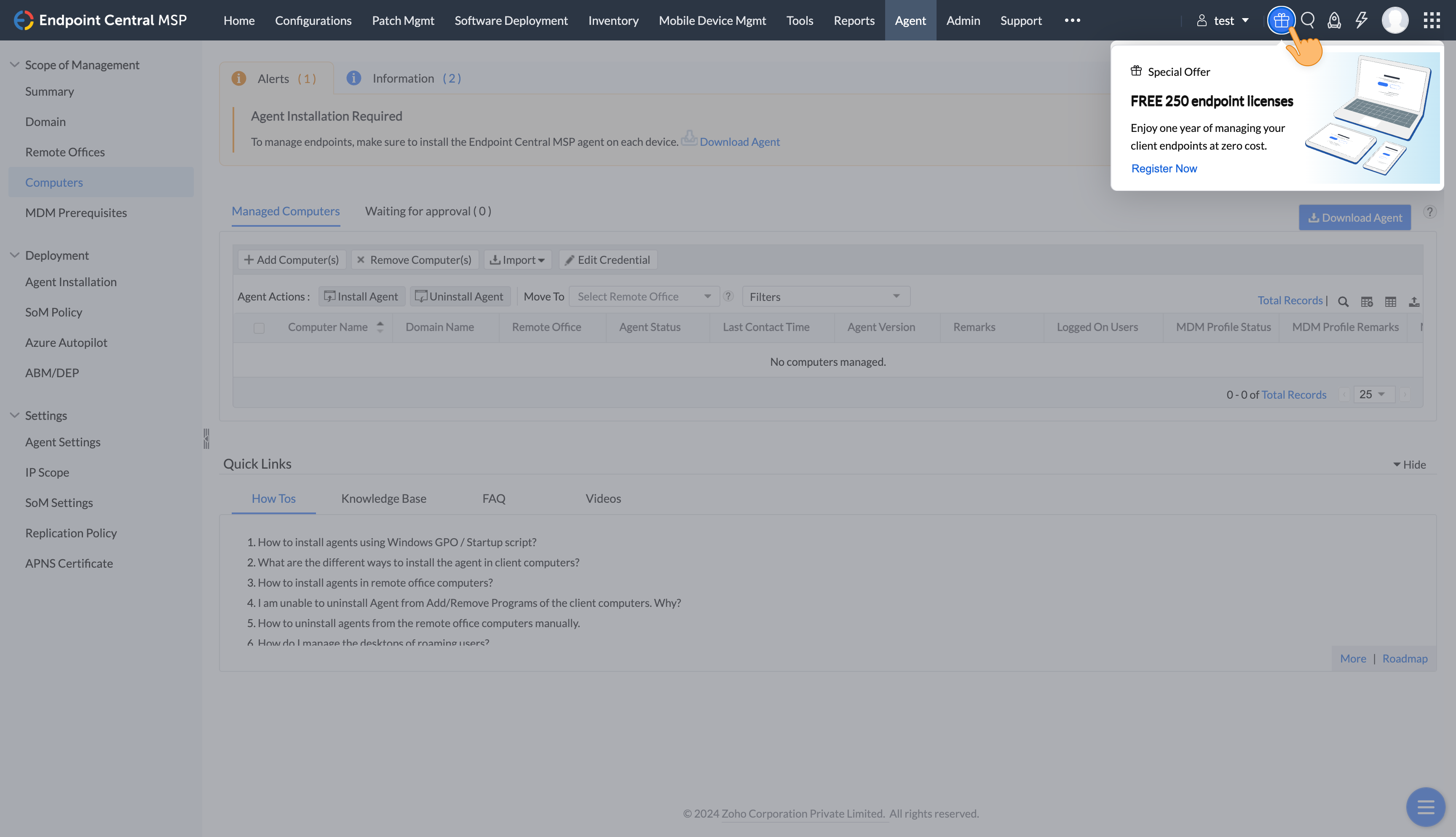Tick the select-all computers checkbox
Screen dimensions: 1456x837
coord(259,327)
